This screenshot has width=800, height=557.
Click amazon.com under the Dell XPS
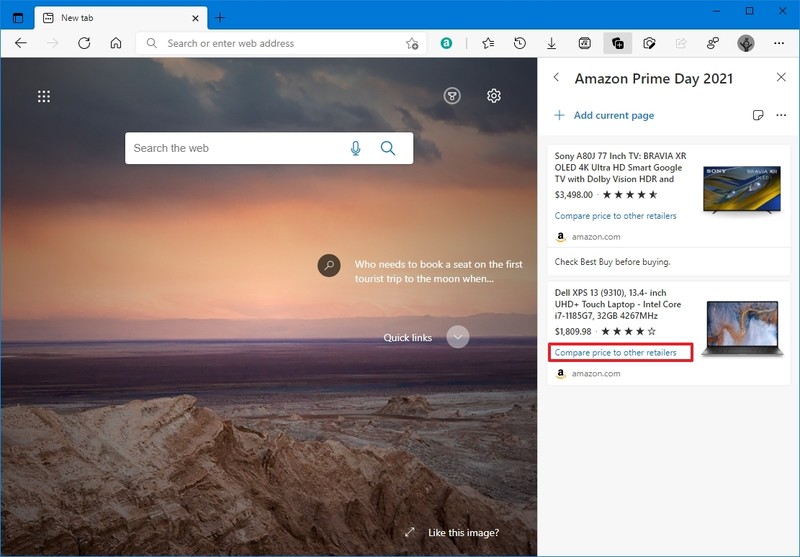click(x=596, y=373)
